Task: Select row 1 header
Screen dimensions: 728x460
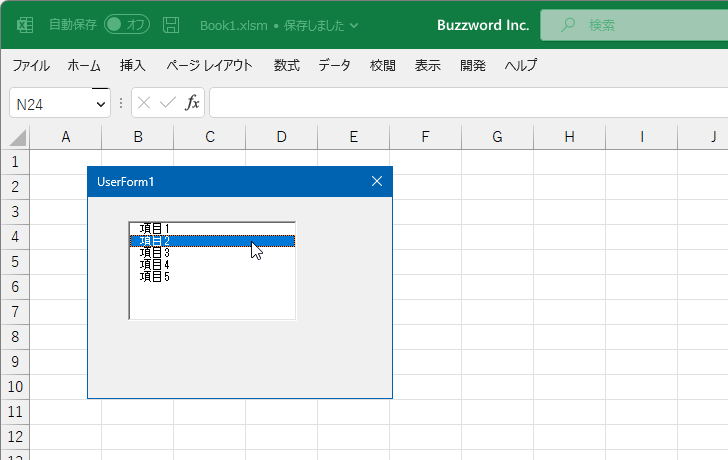Action: point(15,162)
